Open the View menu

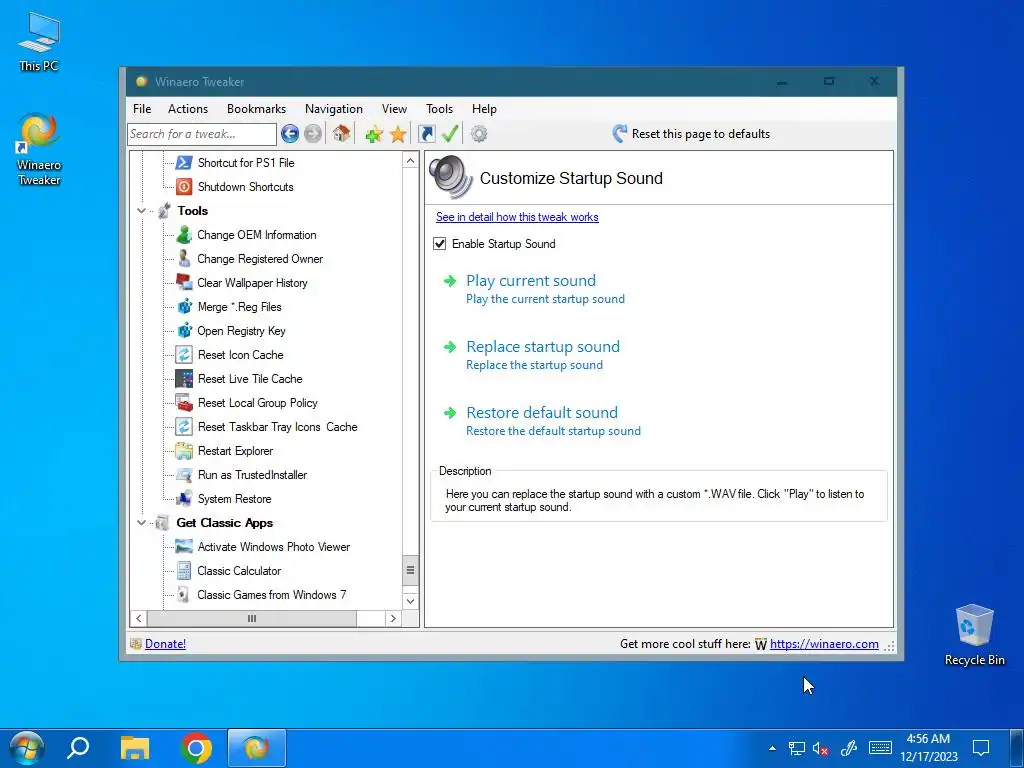click(394, 109)
